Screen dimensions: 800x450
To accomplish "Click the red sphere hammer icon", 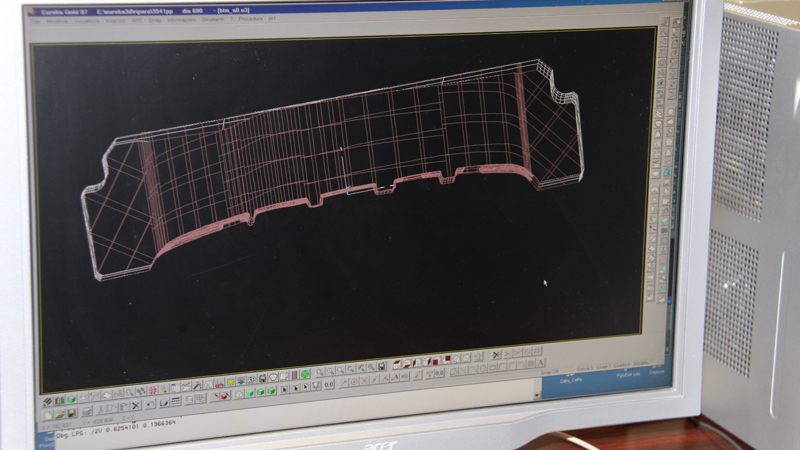I will click(224, 396).
